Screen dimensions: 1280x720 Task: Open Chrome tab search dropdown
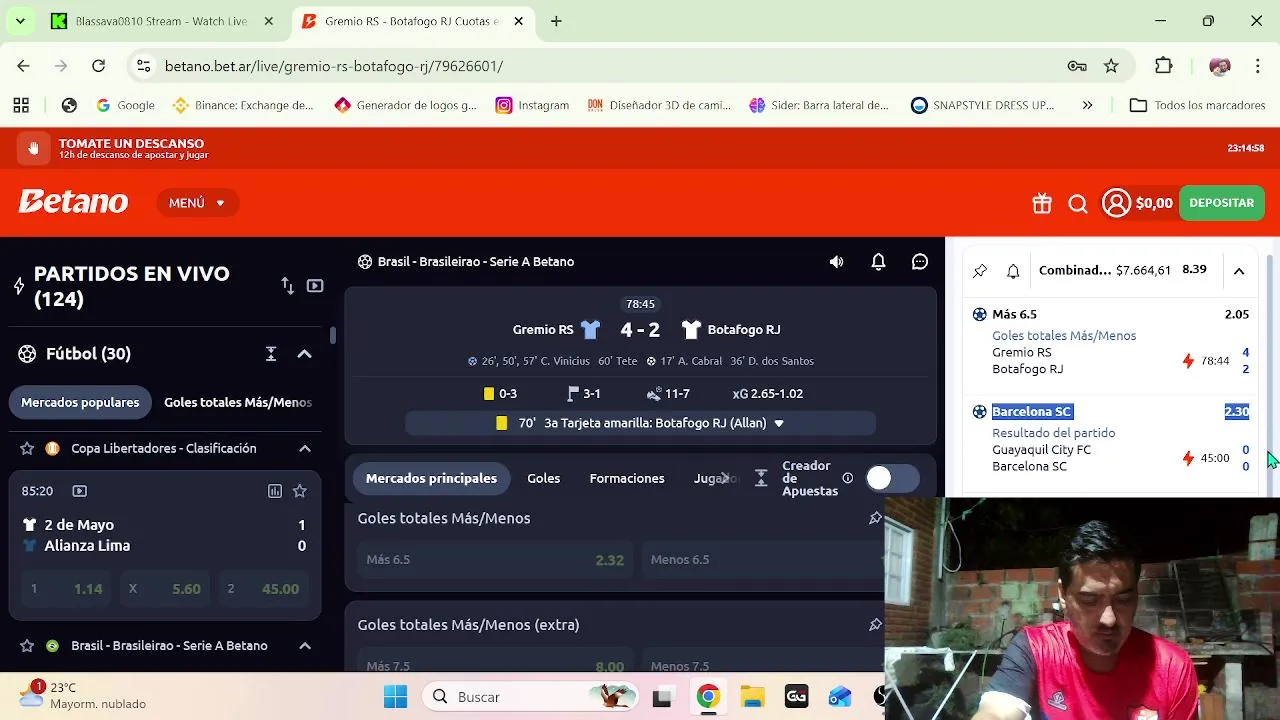pyautogui.click(x=20, y=21)
